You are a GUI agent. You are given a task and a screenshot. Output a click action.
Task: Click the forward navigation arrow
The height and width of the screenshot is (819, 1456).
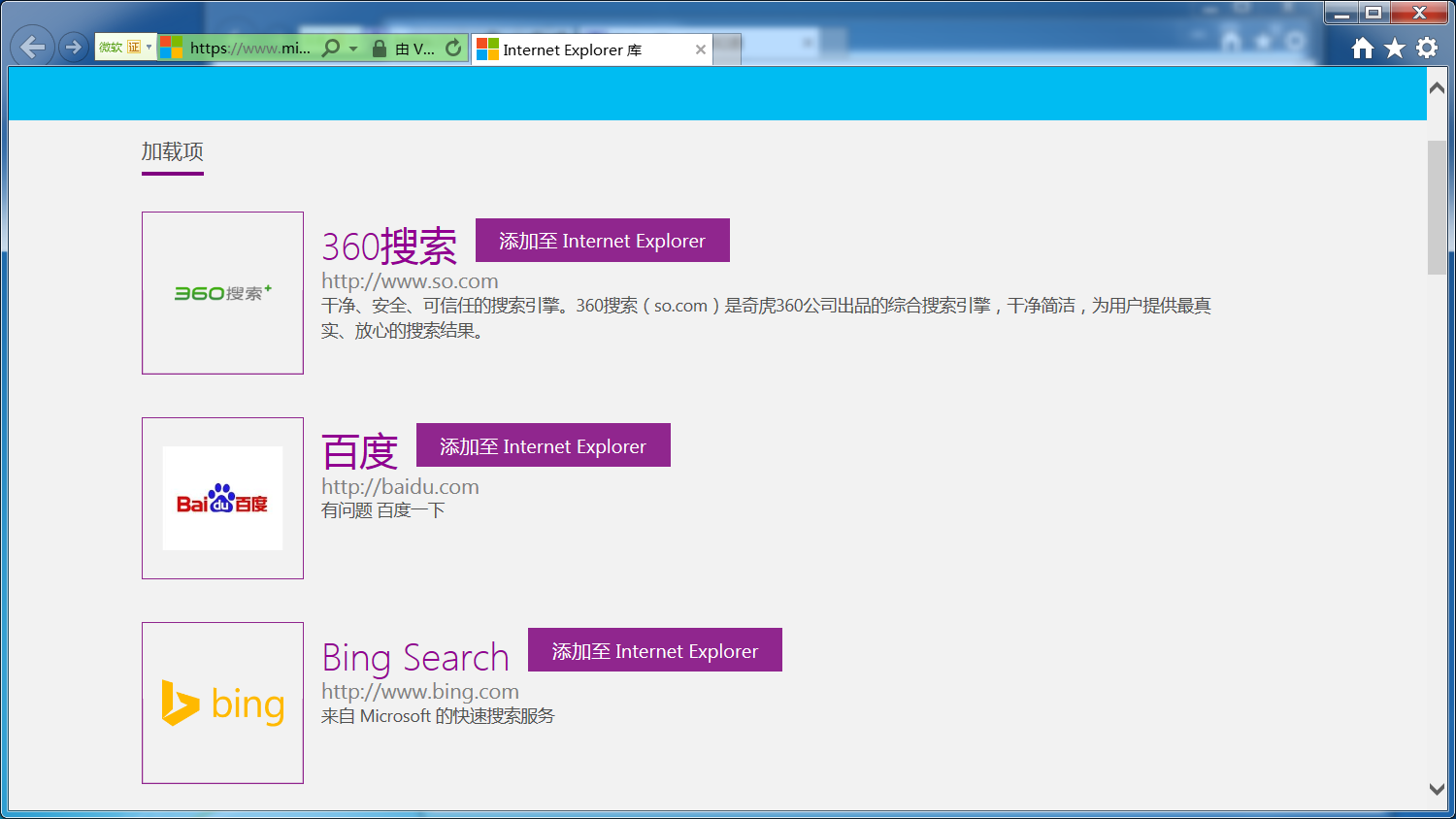(73, 47)
